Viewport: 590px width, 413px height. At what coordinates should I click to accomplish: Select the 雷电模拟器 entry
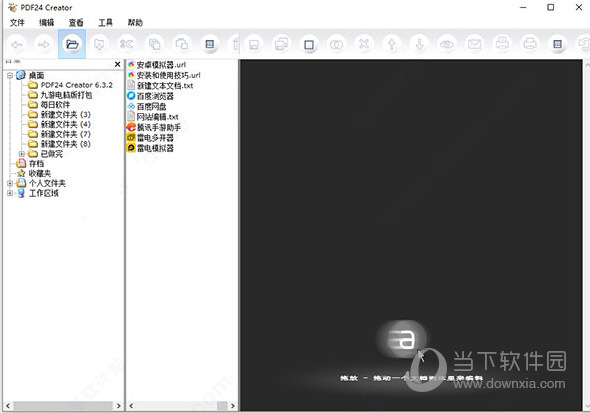click(155, 148)
